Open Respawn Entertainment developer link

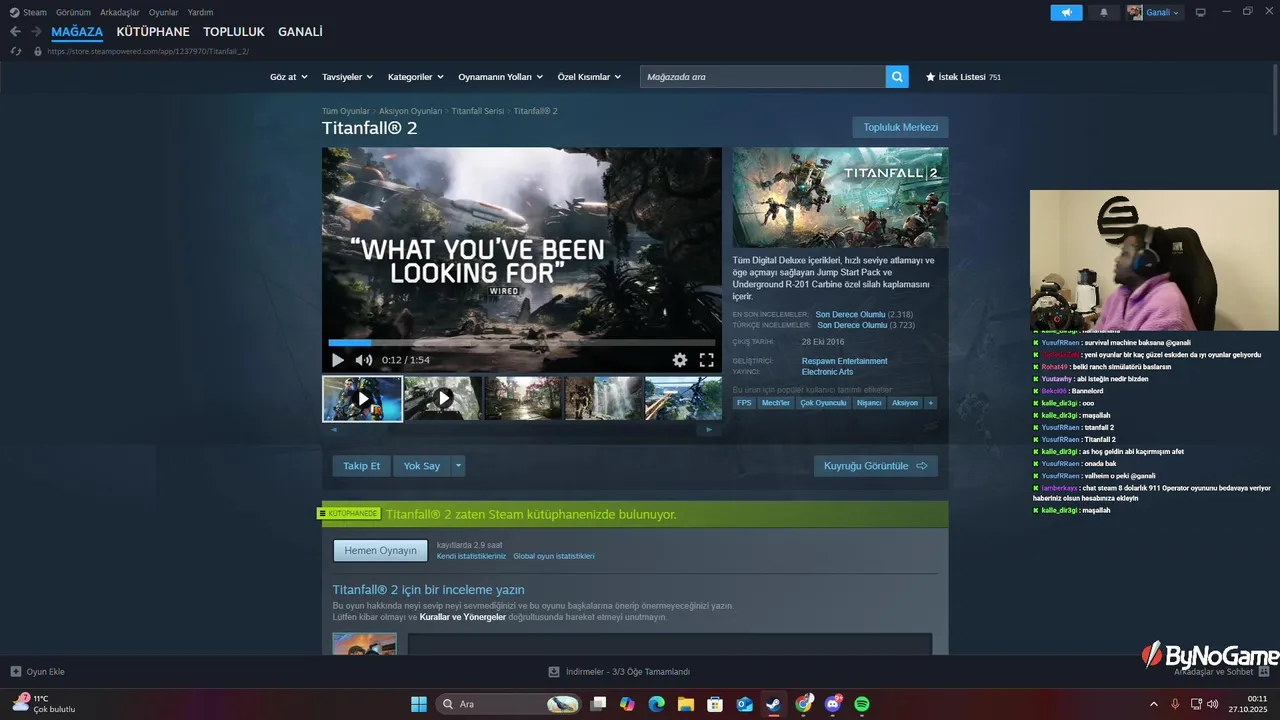[844, 361]
